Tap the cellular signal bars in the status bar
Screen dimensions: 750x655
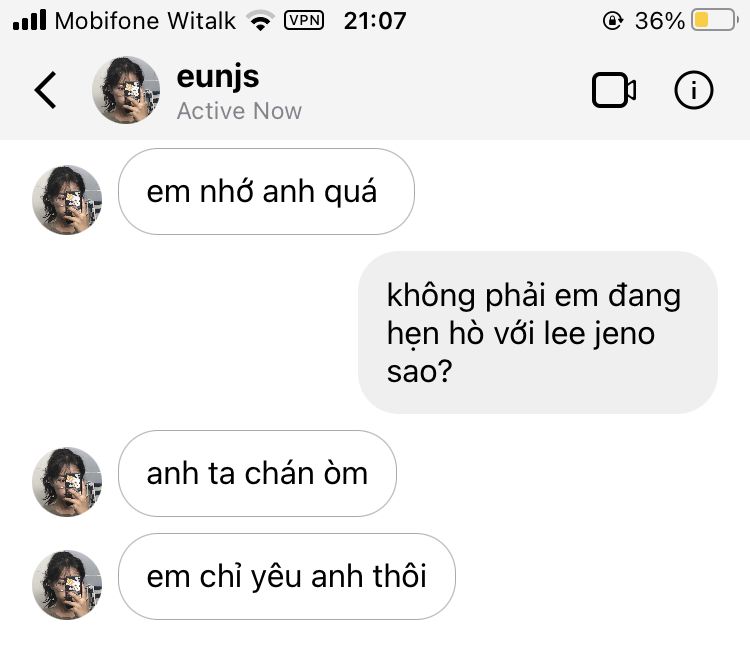coord(30,20)
